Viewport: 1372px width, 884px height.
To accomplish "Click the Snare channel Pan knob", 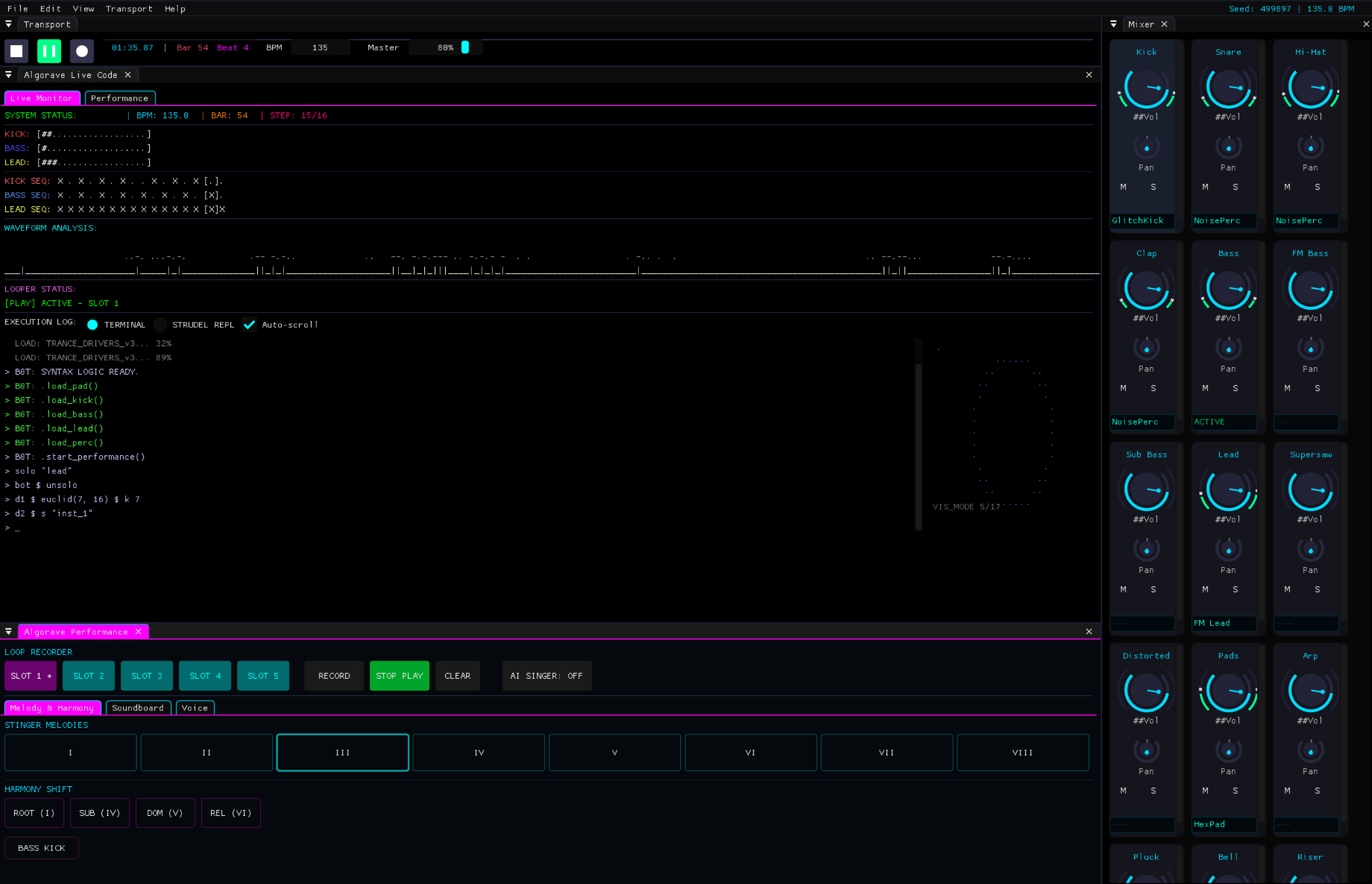I will (x=1228, y=147).
